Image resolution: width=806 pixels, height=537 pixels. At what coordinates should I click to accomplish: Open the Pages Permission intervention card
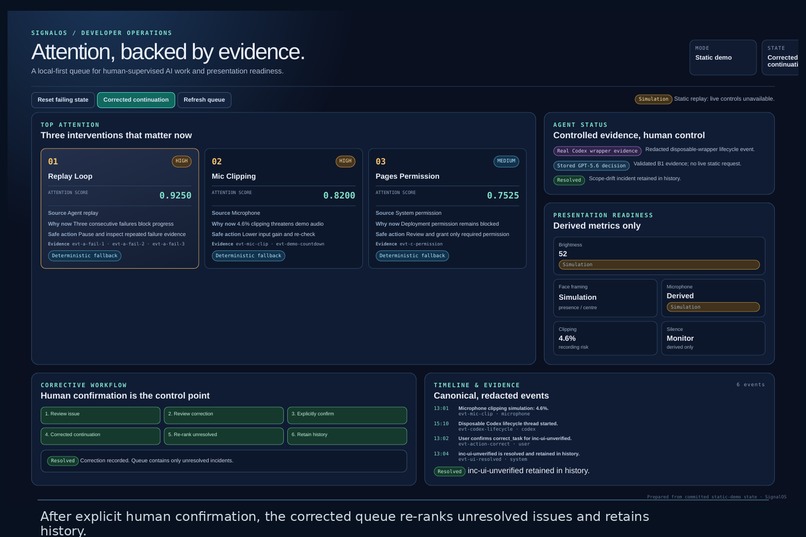click(447, 209)
